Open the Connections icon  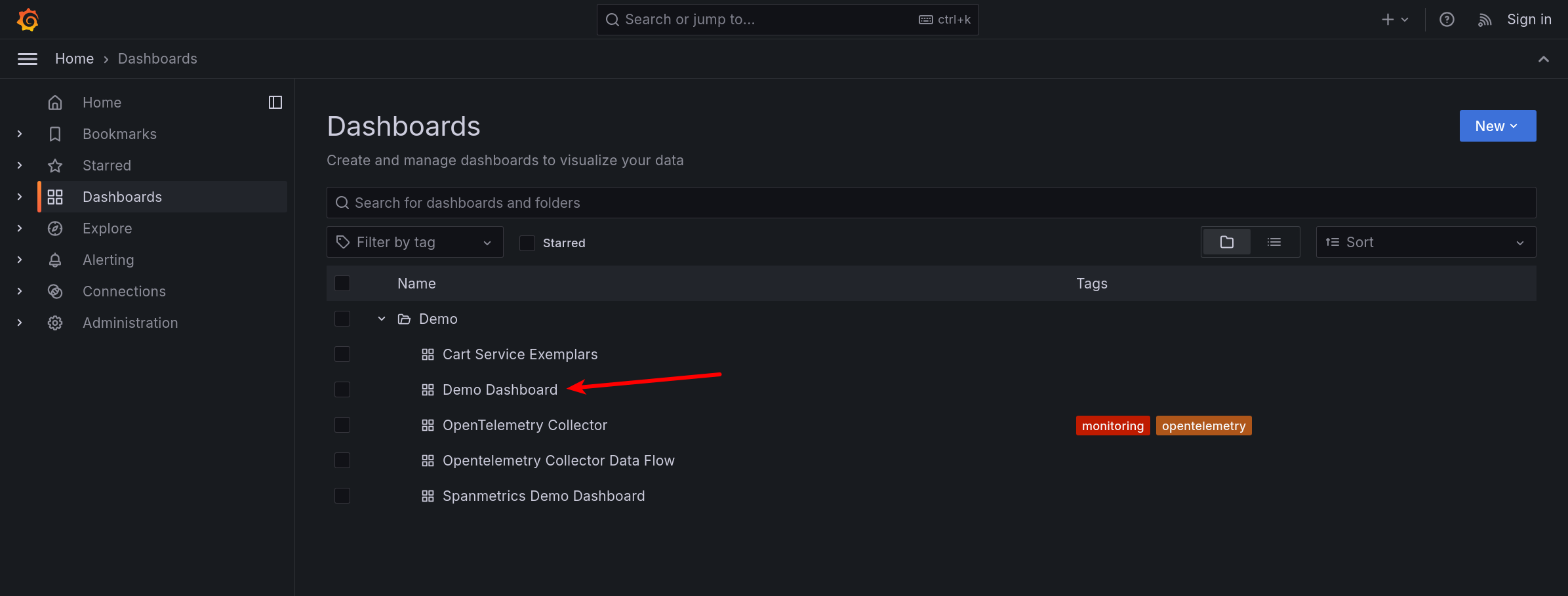tap(55, 291)
